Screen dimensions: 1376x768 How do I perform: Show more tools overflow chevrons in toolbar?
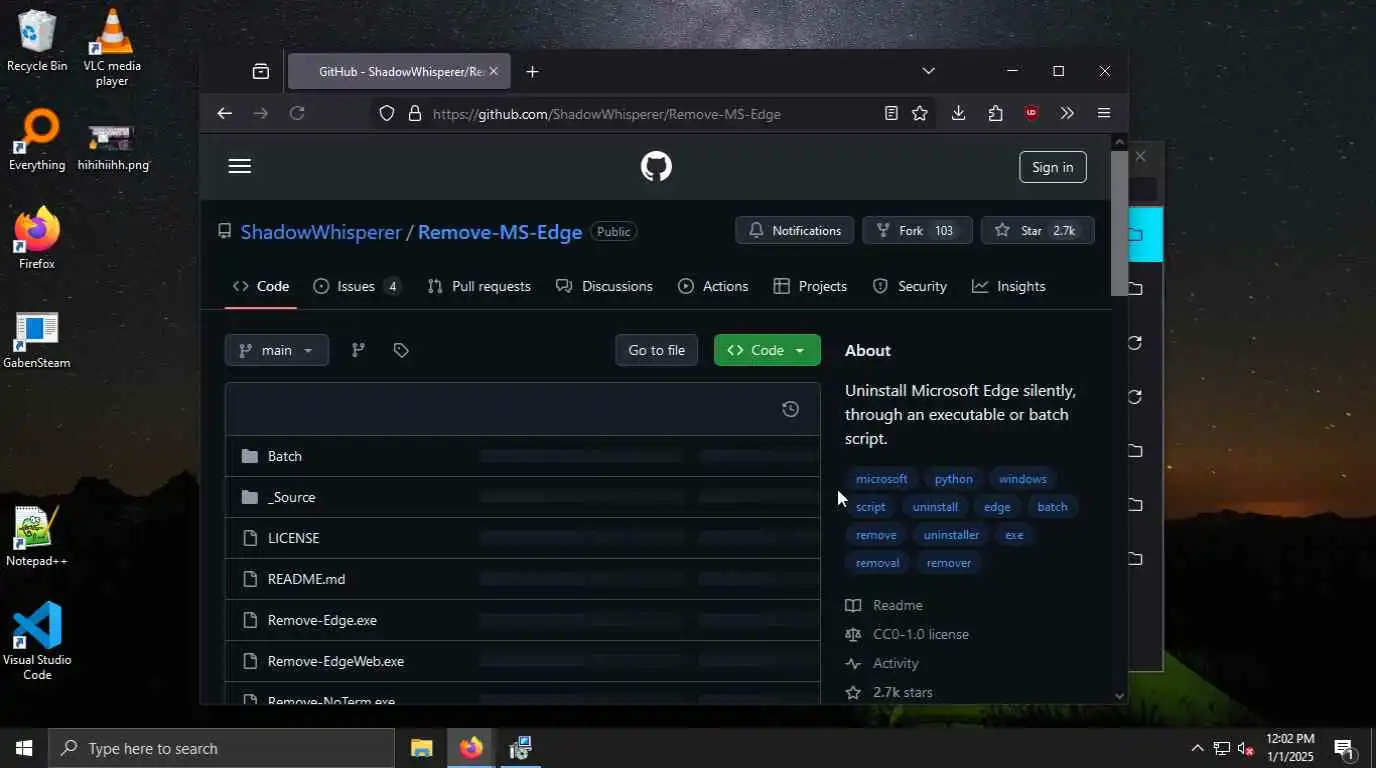[1067, 113]
